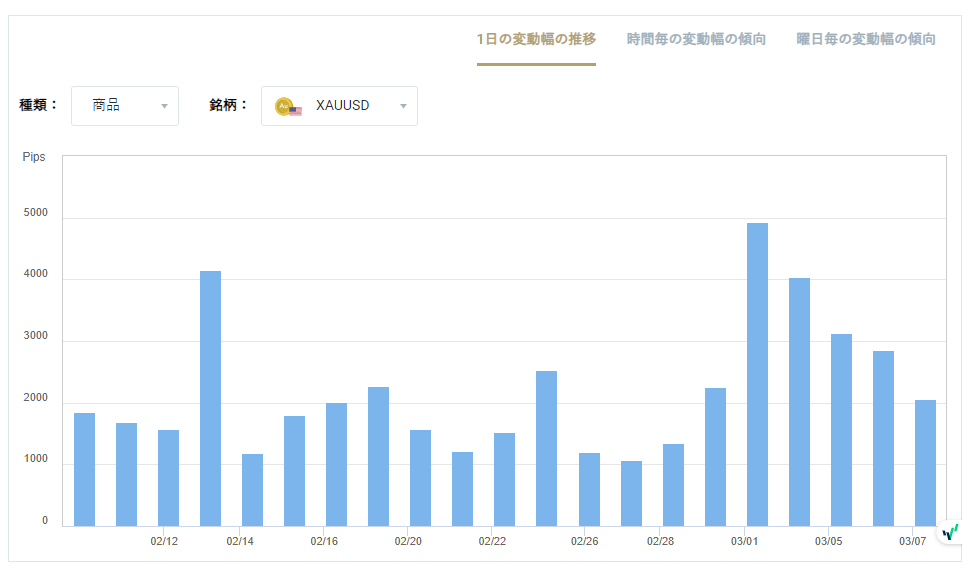Select the 1日の変動幅の推移 tab
This screenshot has height=570, width=974.
pos(536,39)
